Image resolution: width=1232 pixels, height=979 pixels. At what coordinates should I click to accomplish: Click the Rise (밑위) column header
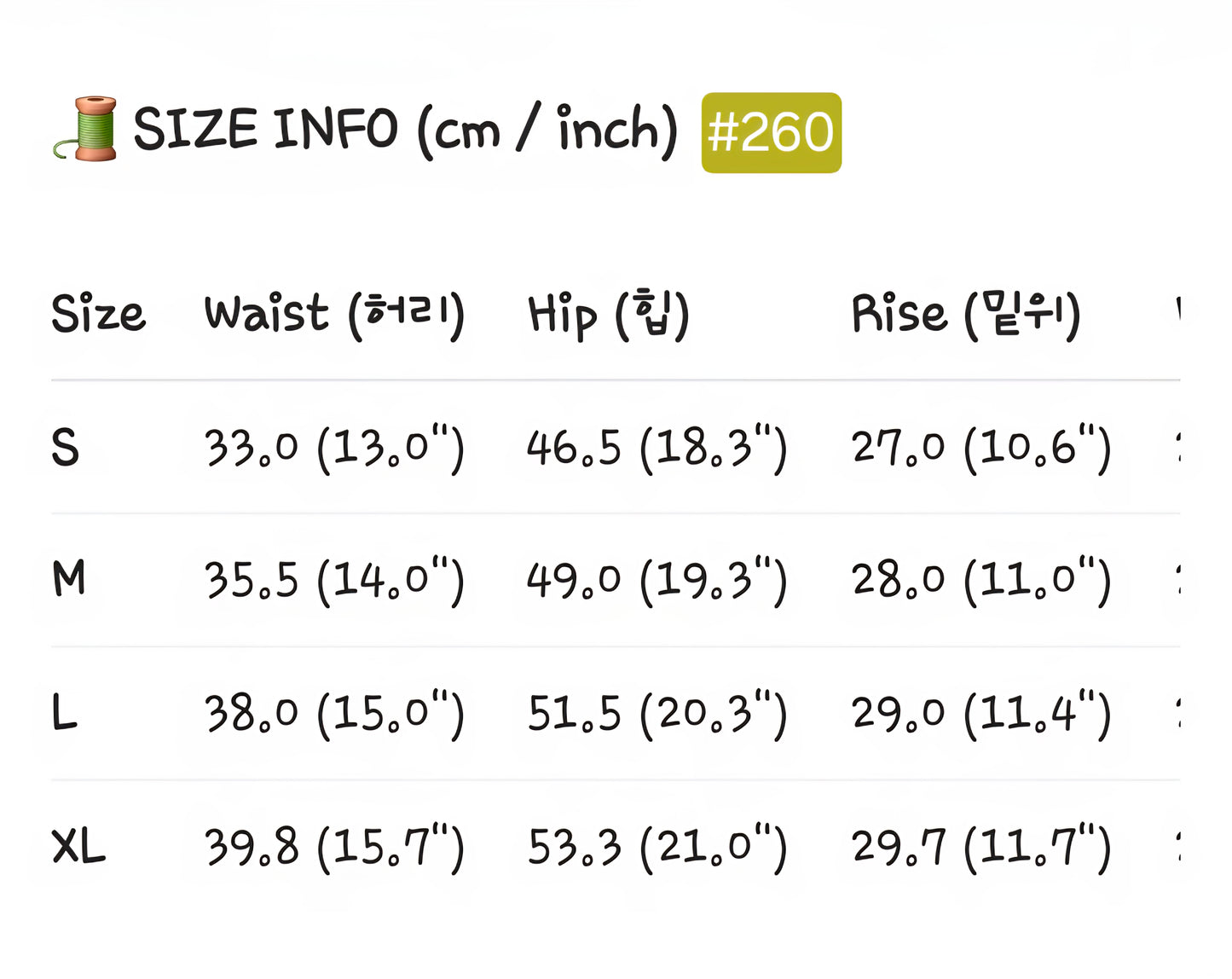tap(966, 314)
